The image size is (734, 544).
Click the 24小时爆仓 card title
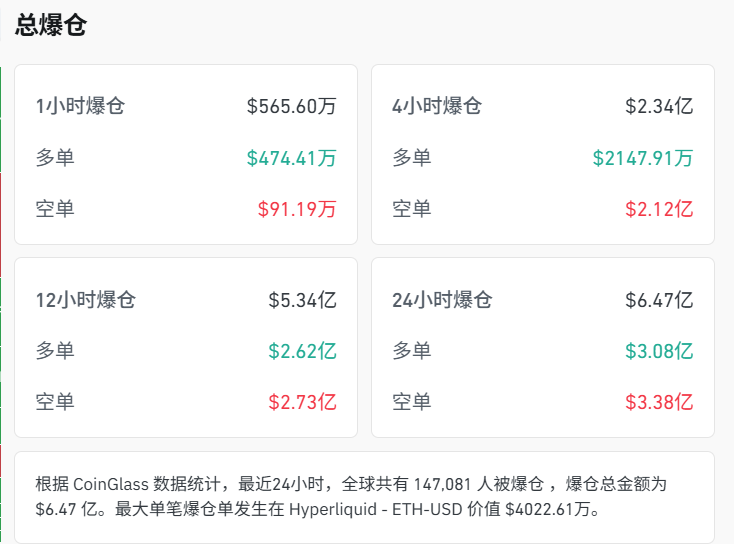pyautogui.click(x=442, y=300)
